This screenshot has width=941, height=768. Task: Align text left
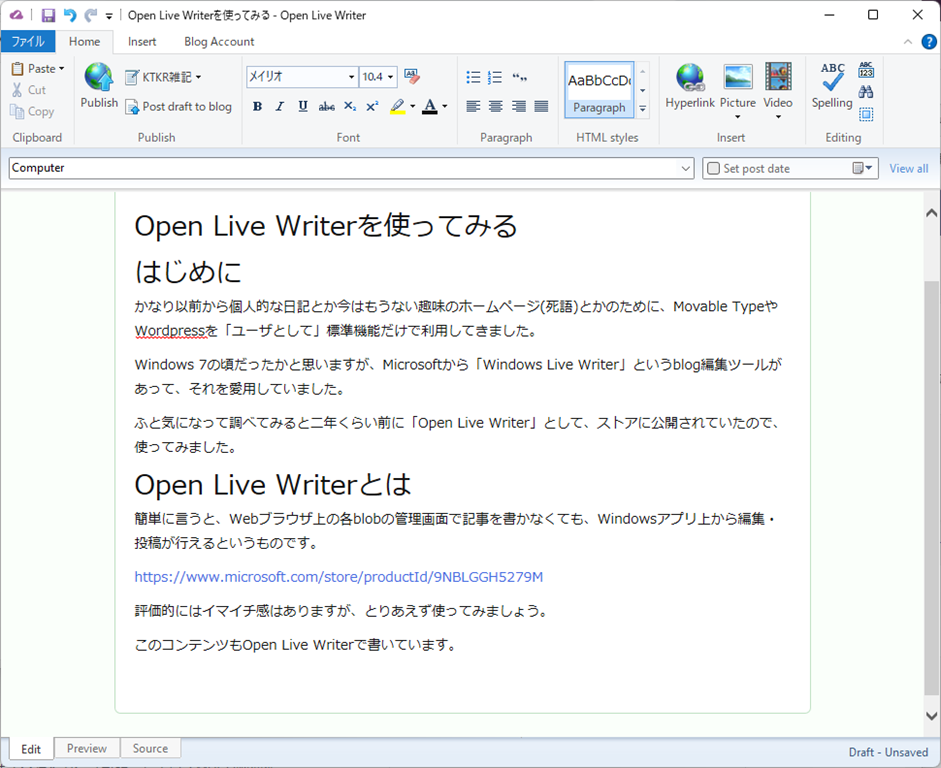(x=474, y=106)
